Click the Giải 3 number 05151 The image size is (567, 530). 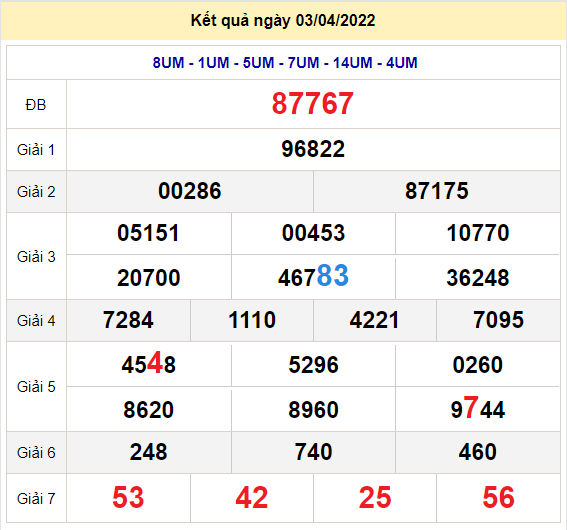pyautogui.click(x=148, y=233)
